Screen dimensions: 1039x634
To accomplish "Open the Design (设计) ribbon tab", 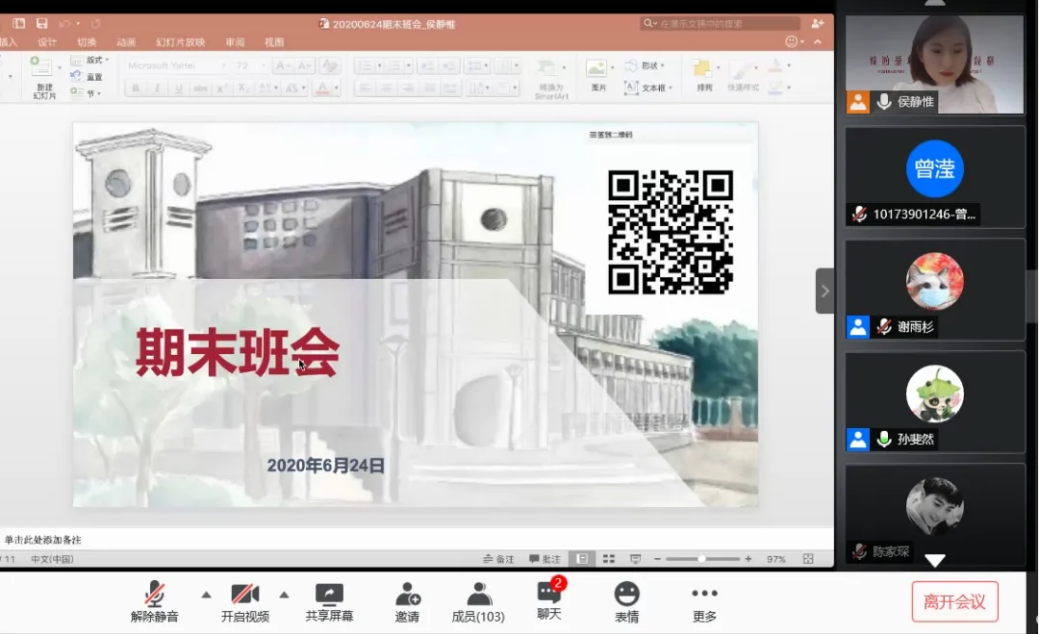I will point(47,42).
